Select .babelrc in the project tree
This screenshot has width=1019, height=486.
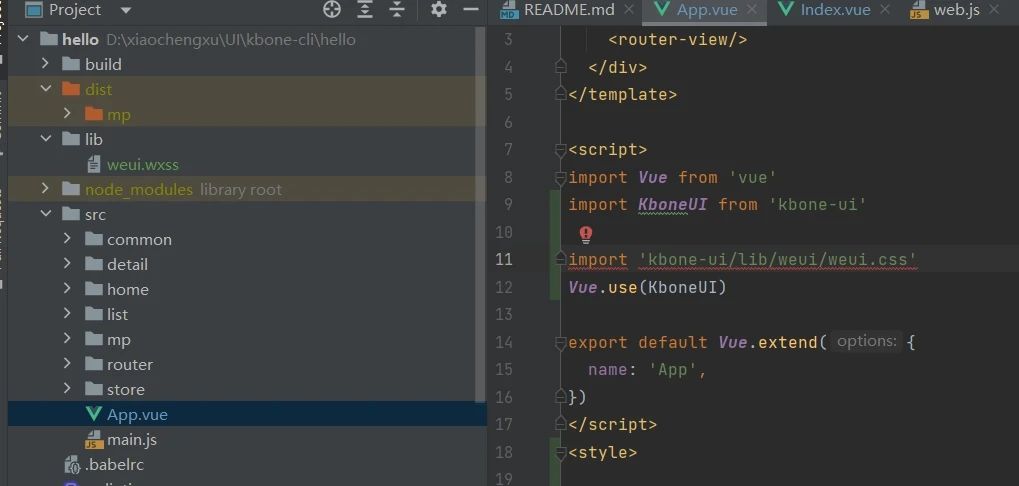(x=247, y=465)
